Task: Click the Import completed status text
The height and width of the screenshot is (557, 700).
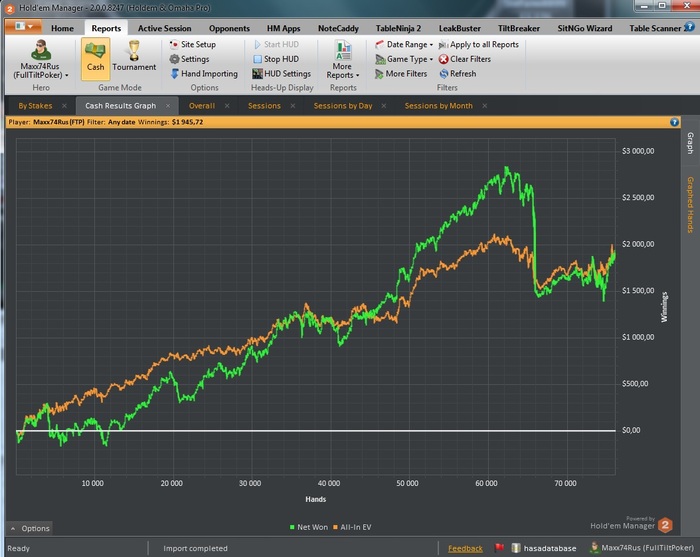Action: click(x=195, y=548)
